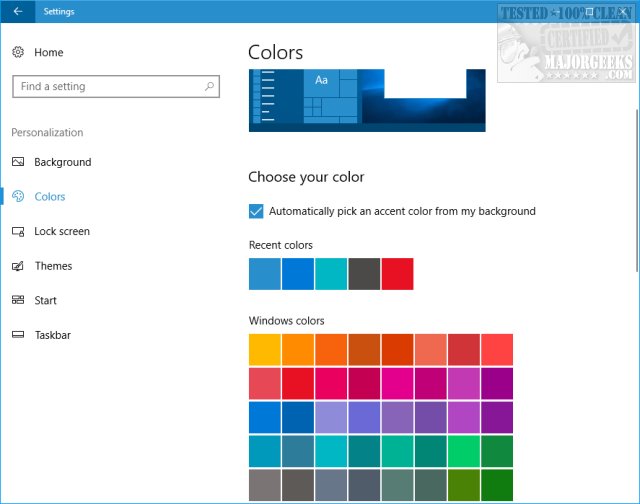Select the red recent color swatch

[397, 274]
